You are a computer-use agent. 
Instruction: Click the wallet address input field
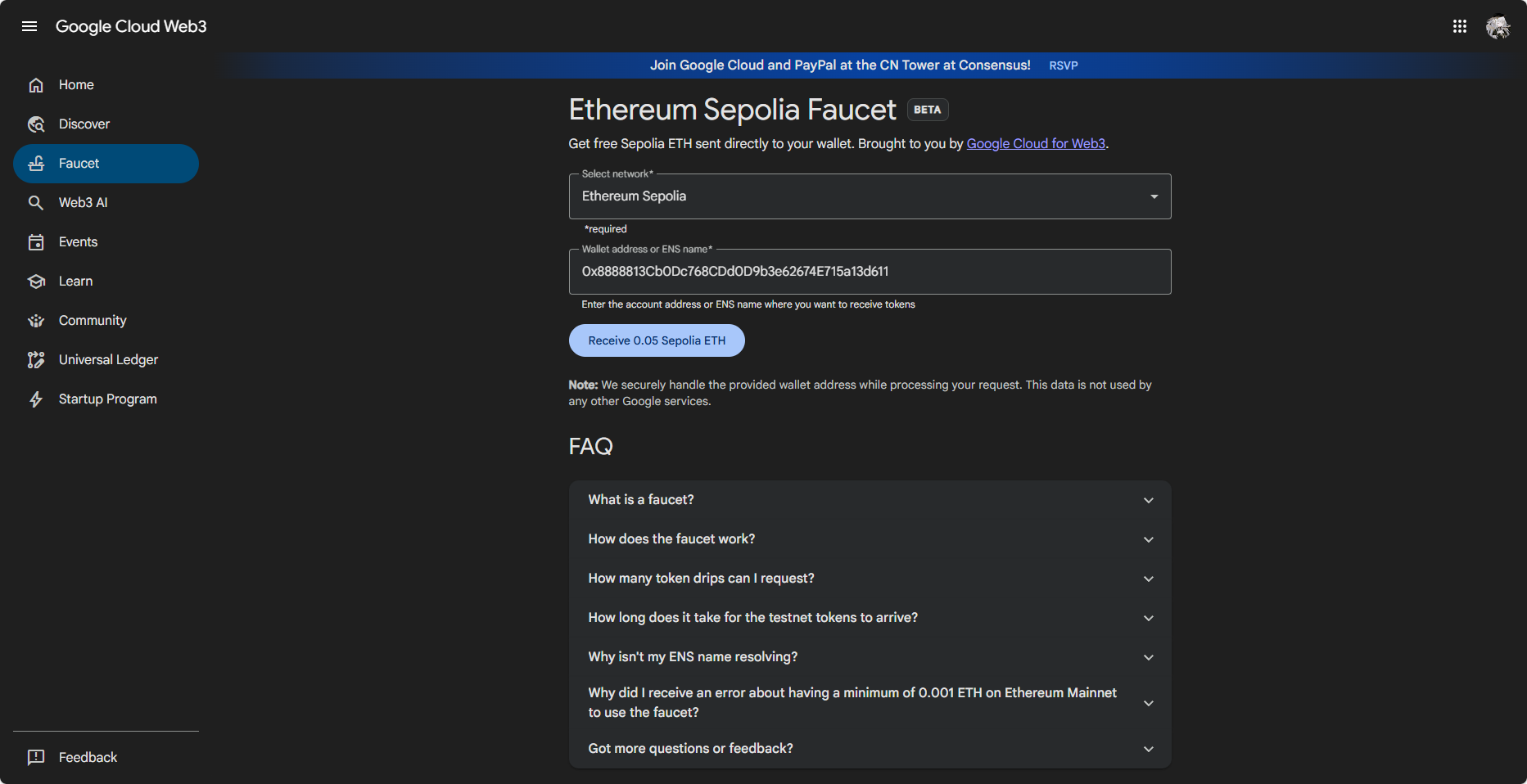coord(870,272)
